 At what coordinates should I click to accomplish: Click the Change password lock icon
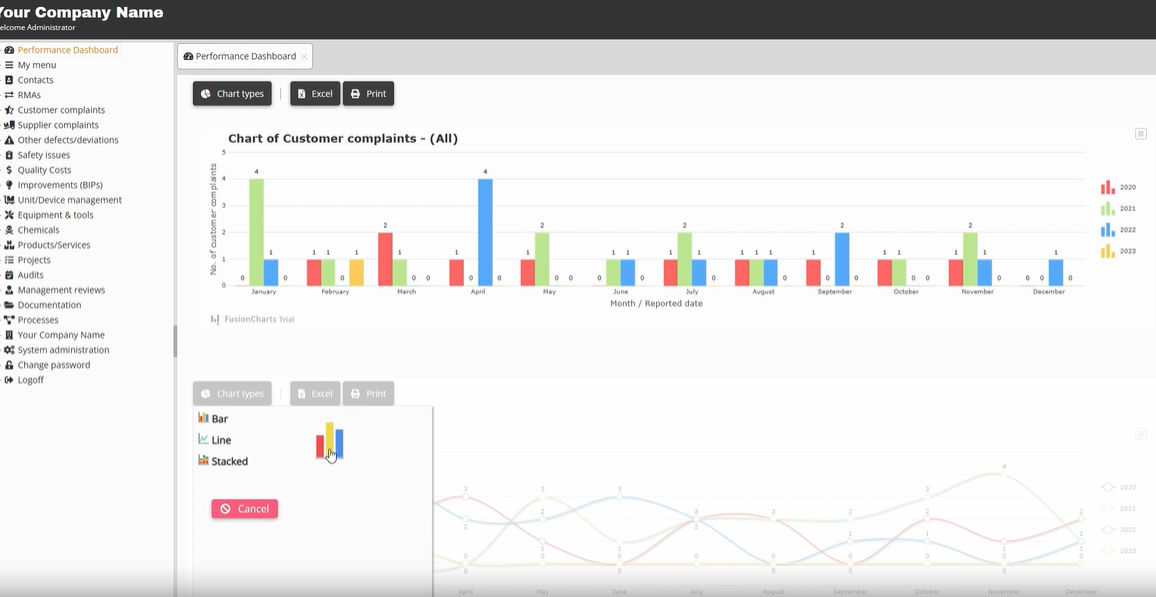pos(9,365)
